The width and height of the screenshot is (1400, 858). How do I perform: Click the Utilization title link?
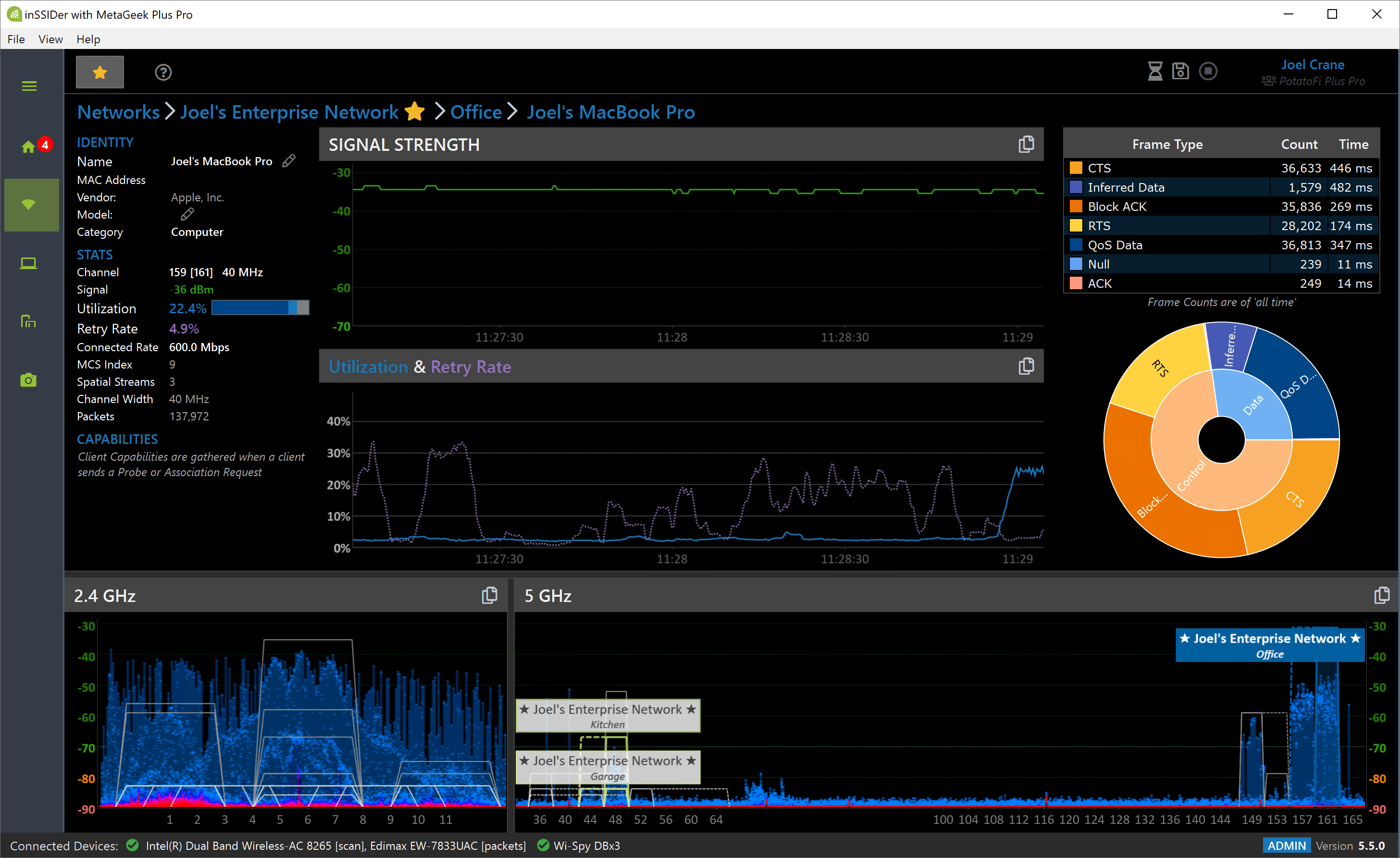[368, 367]
